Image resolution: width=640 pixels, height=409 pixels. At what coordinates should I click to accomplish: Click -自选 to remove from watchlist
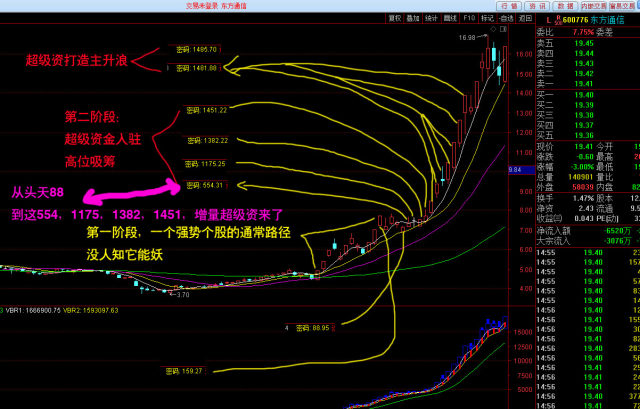506,18
